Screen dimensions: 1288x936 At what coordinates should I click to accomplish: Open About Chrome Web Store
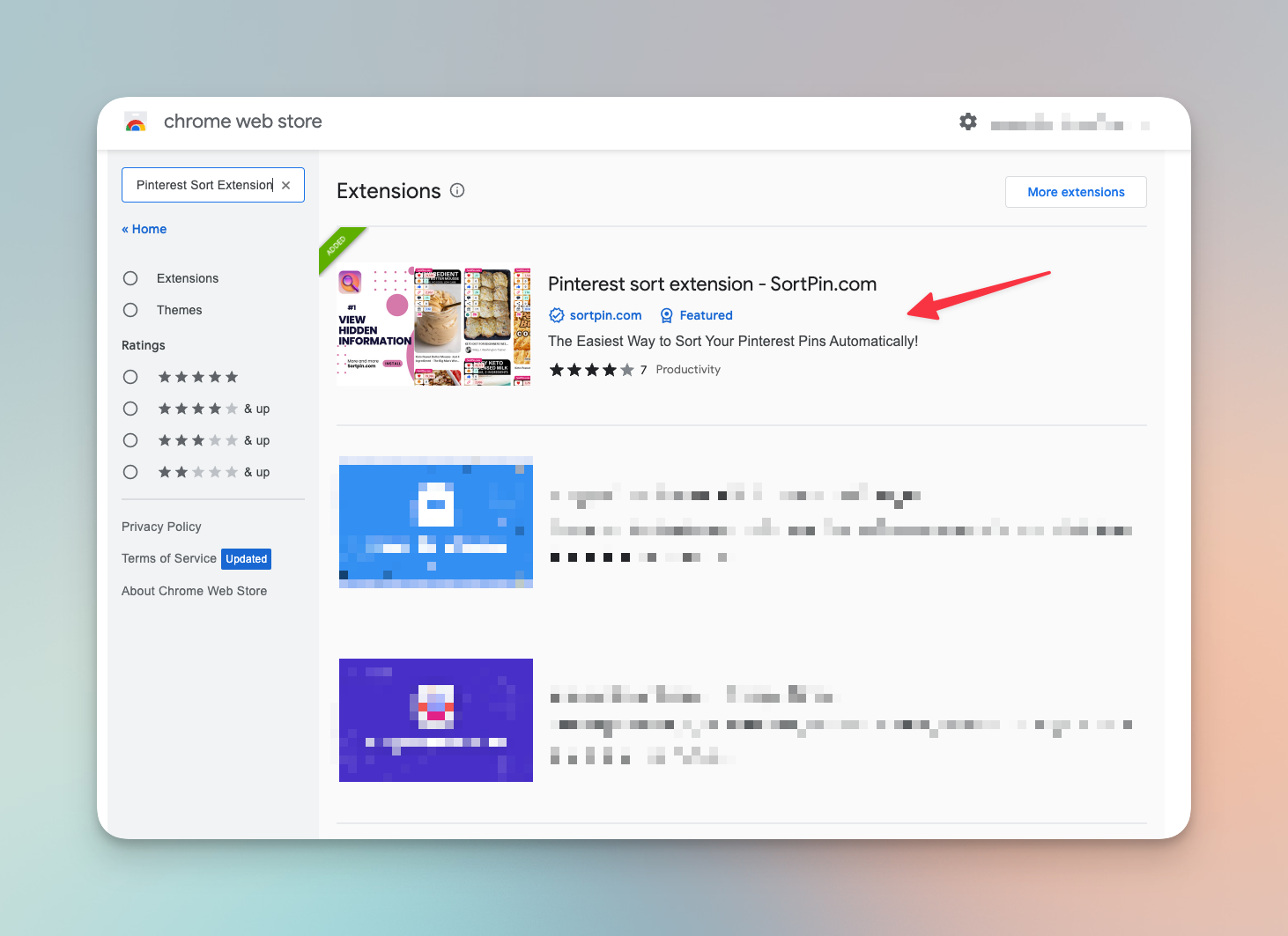tap(194, 591)
